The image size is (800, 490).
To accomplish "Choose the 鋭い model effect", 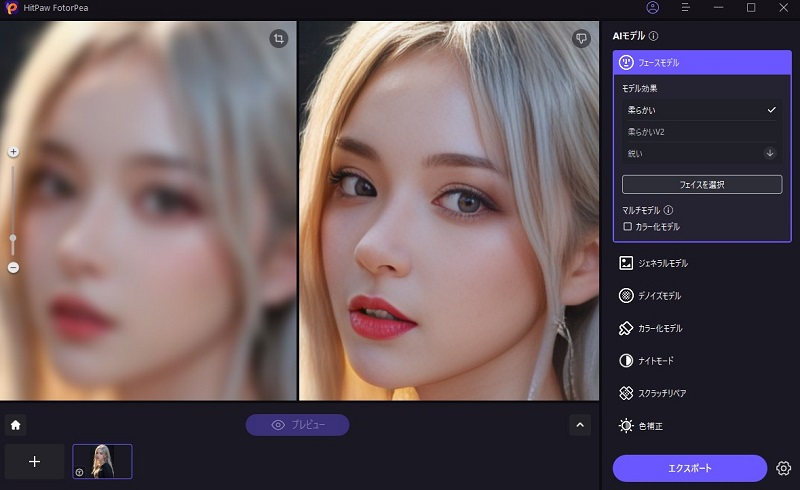I will coord(702,153).
